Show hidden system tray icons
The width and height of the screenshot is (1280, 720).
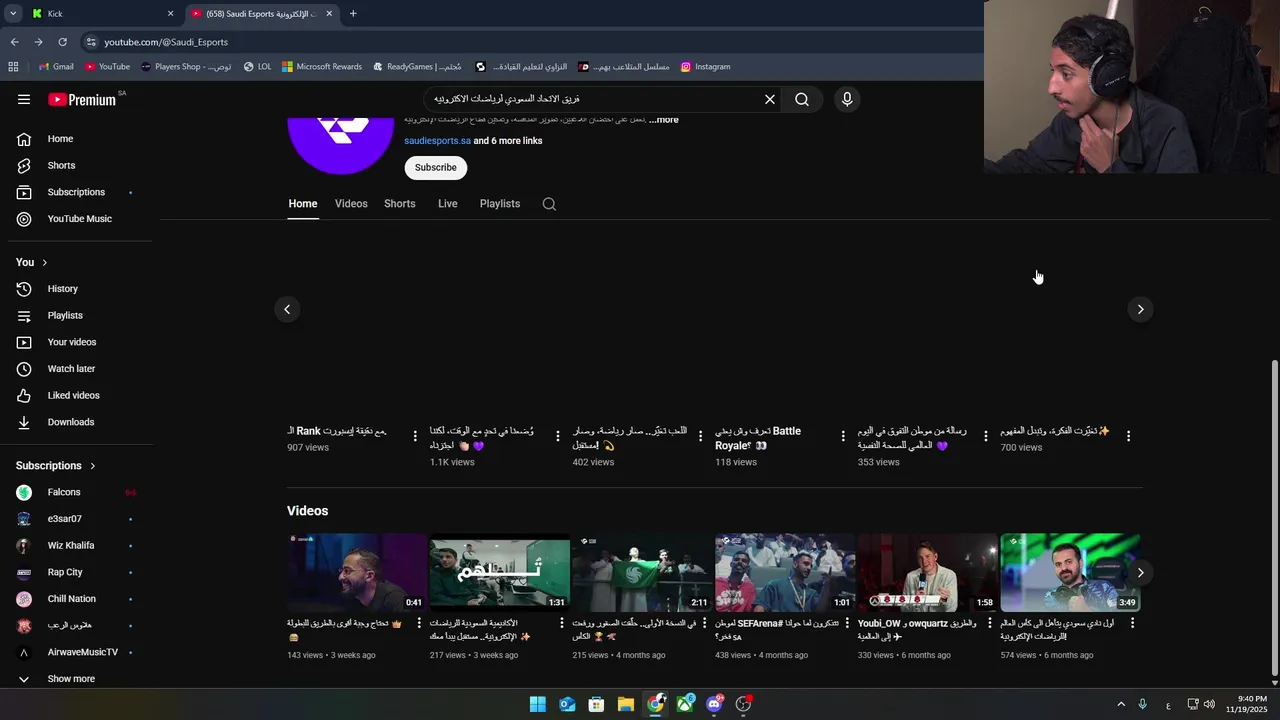1121,704
